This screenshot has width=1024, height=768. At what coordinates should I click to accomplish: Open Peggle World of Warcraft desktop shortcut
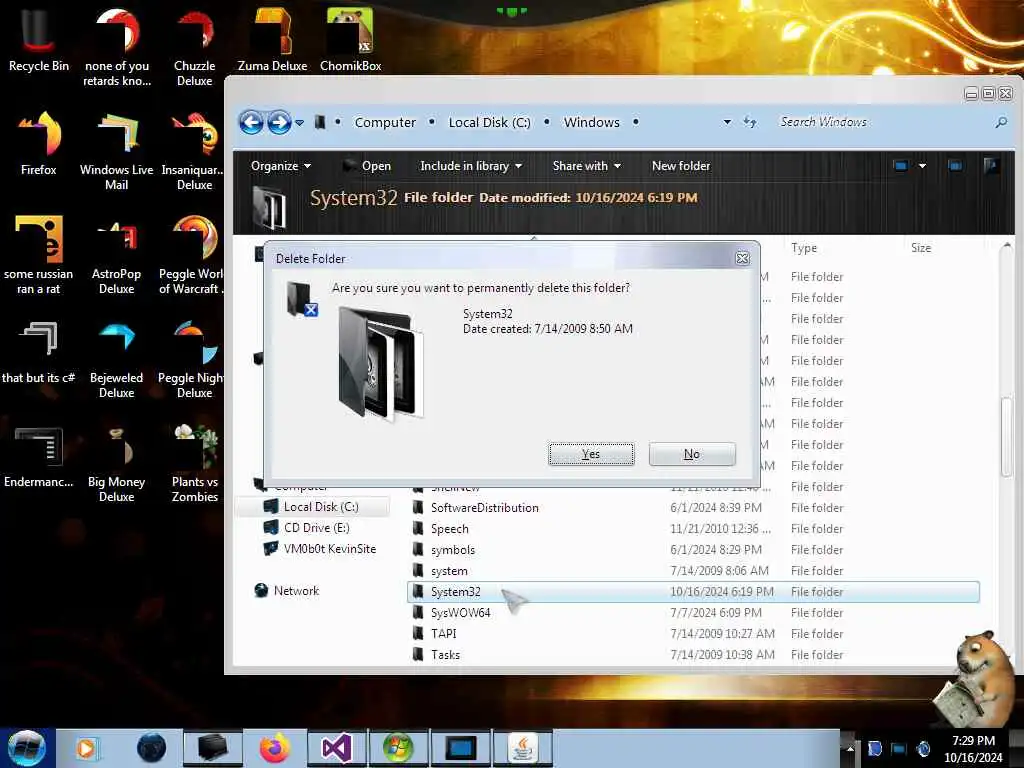pyautogui.click(x=192, y=255)
